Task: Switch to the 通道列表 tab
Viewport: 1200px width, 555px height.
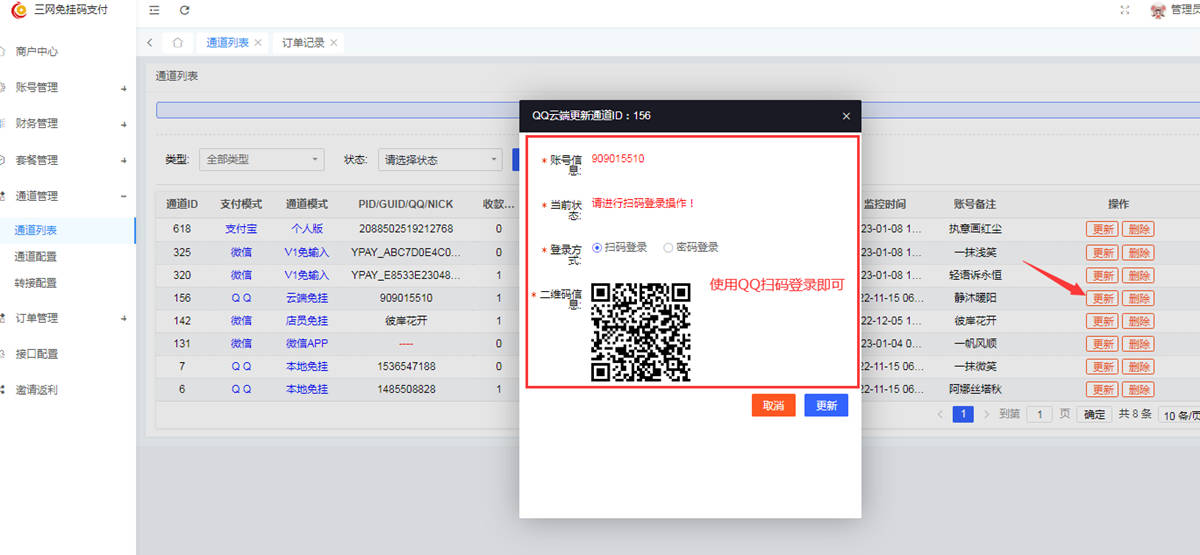Action: 227,43
